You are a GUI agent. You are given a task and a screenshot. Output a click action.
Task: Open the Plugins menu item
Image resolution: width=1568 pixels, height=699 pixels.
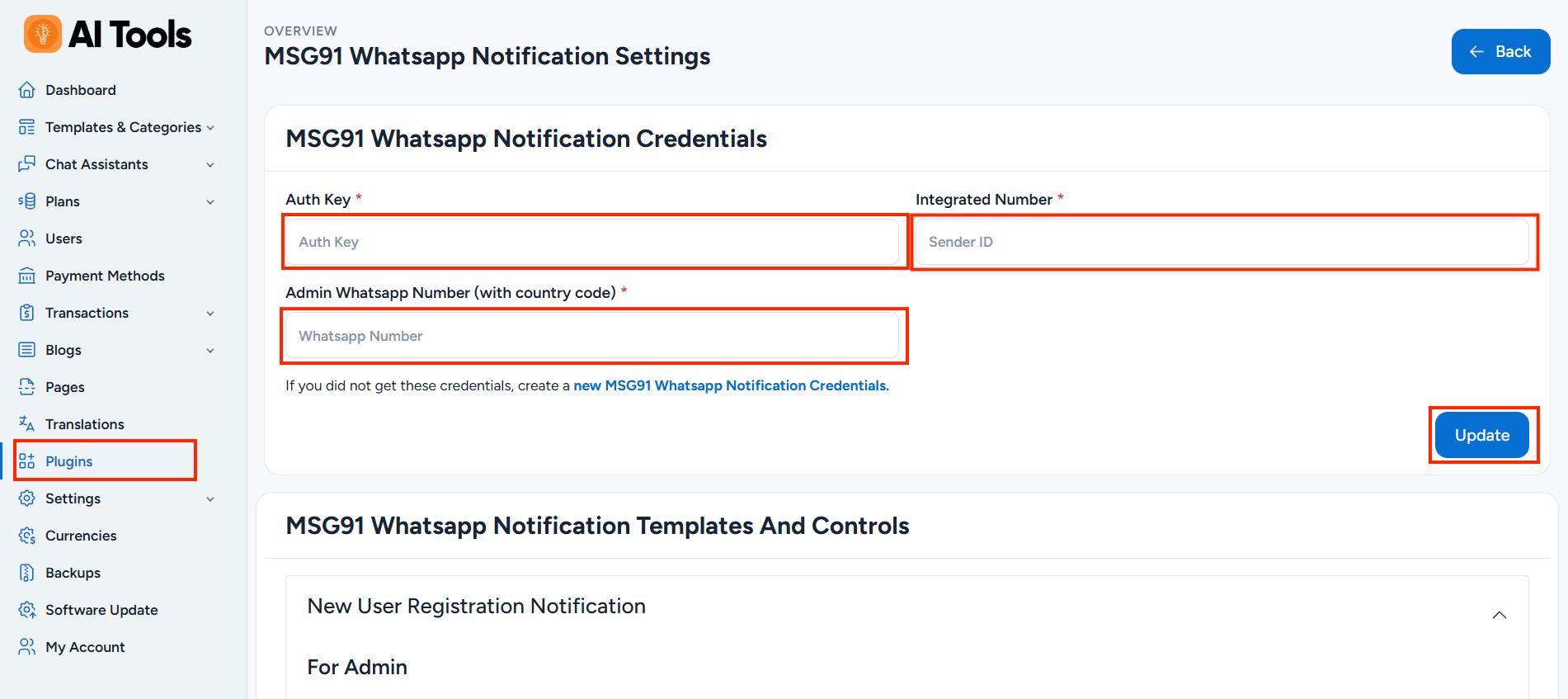point(69,461)
